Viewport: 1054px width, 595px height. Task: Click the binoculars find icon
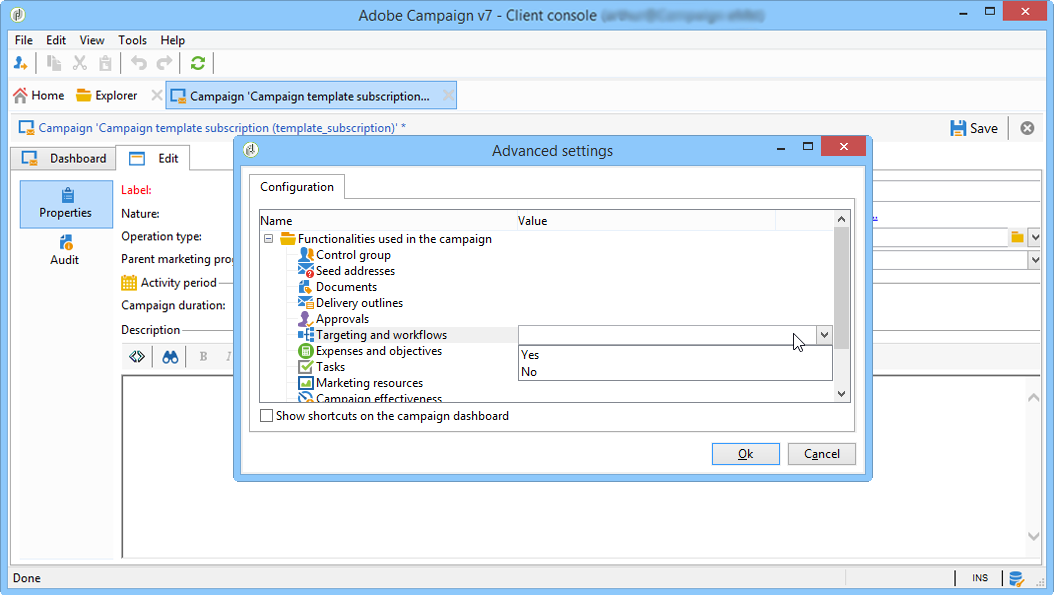pos(170,357)
